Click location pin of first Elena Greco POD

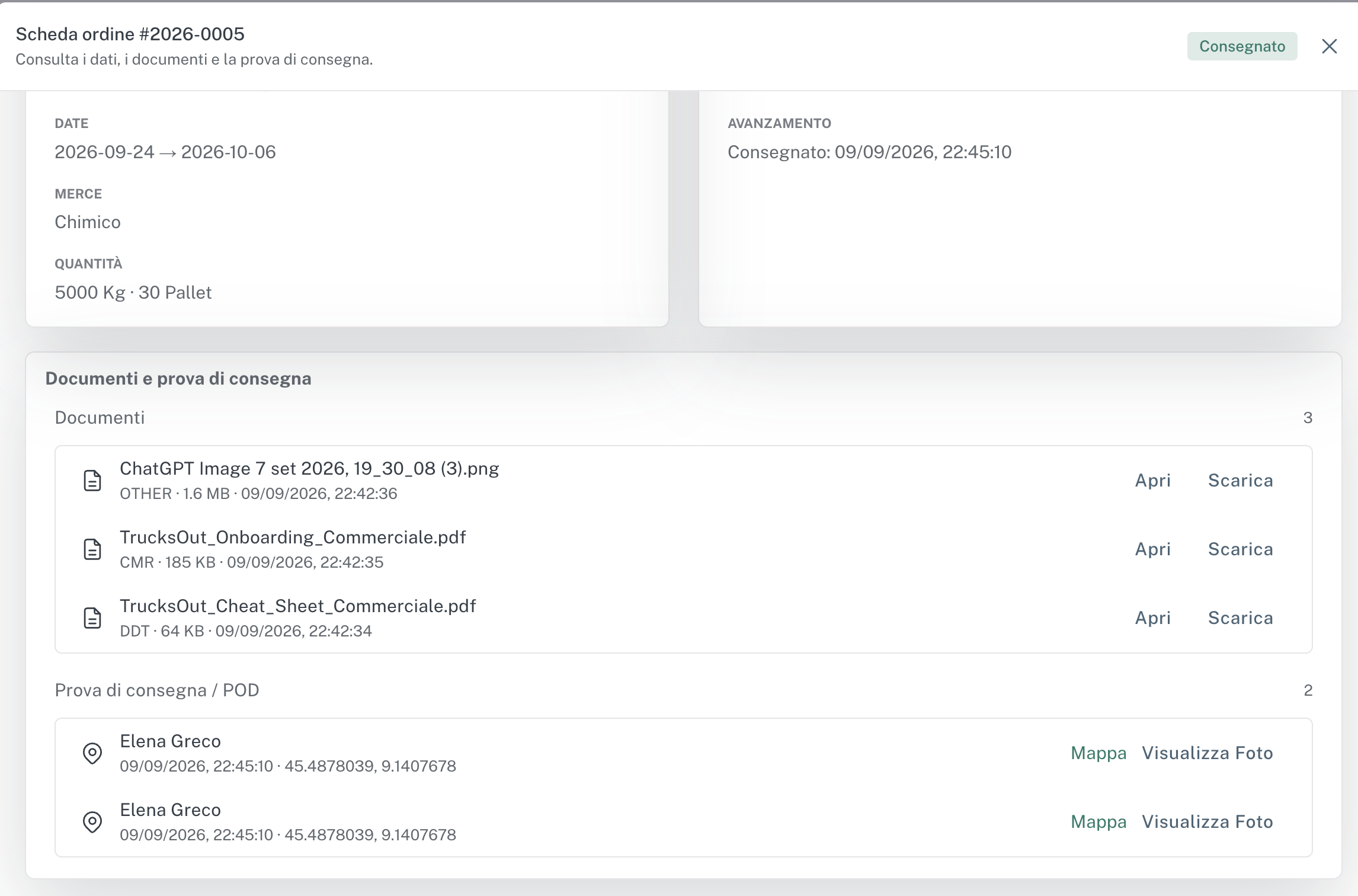92,753
